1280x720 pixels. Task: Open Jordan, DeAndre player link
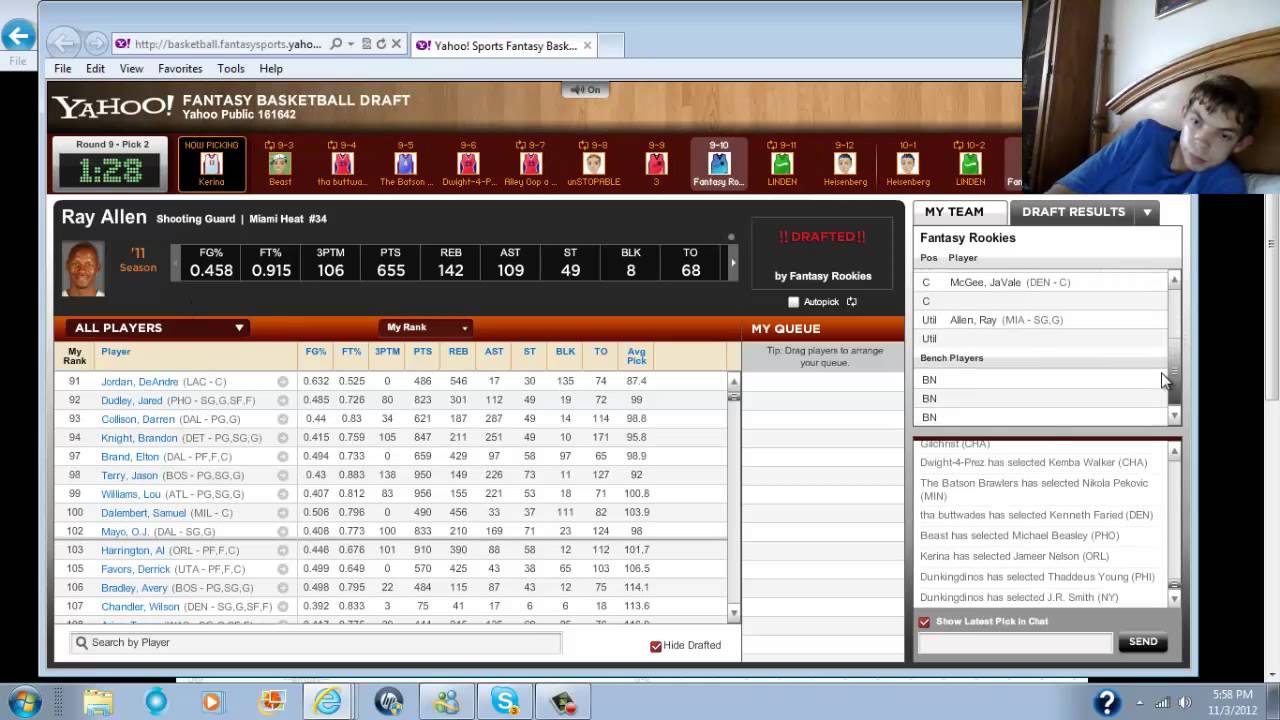tap(139, 382)
